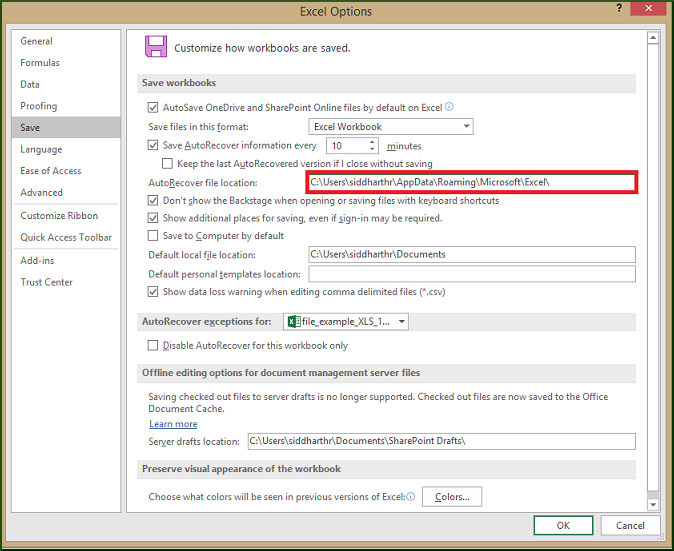Click the OK button
The width and height of the screenshot is (674, 551).
563,525
